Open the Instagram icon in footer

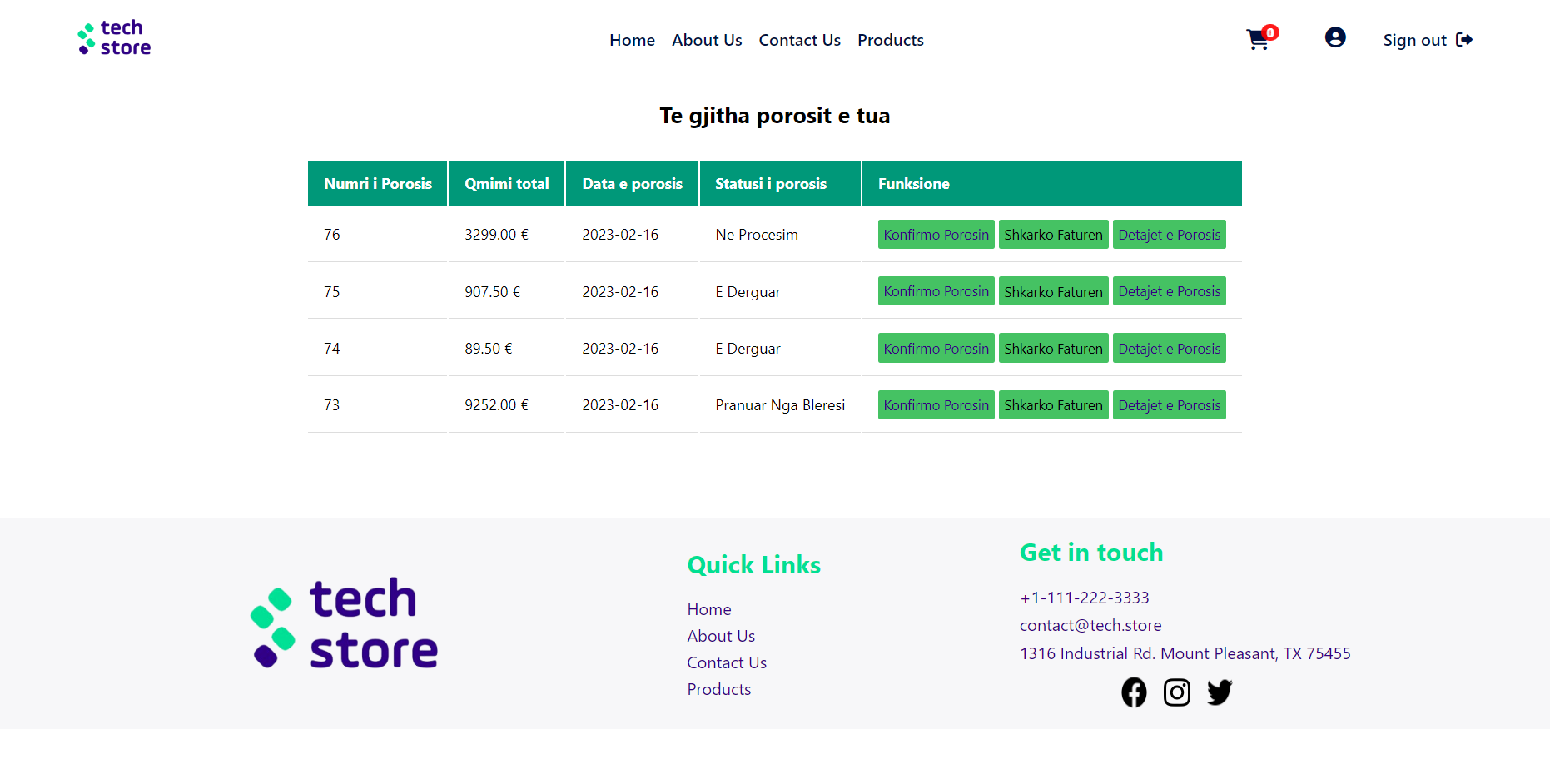point(1176,692)
